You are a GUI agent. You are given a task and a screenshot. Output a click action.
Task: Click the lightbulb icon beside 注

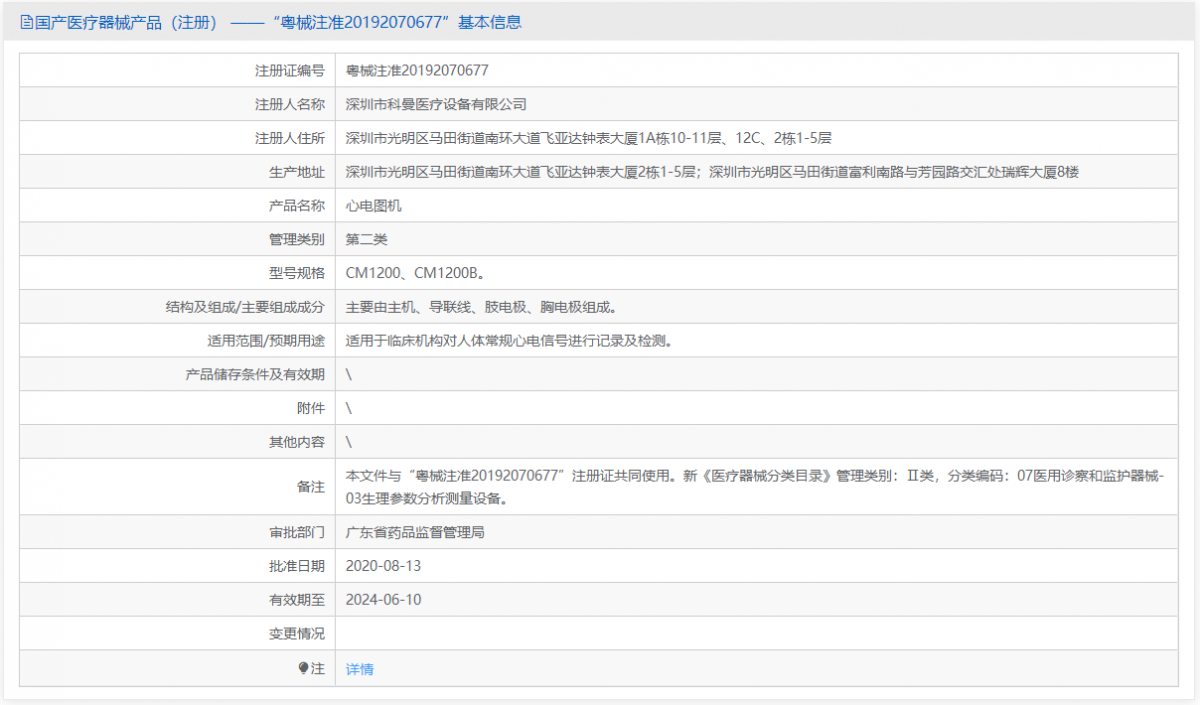pos(304,668)
